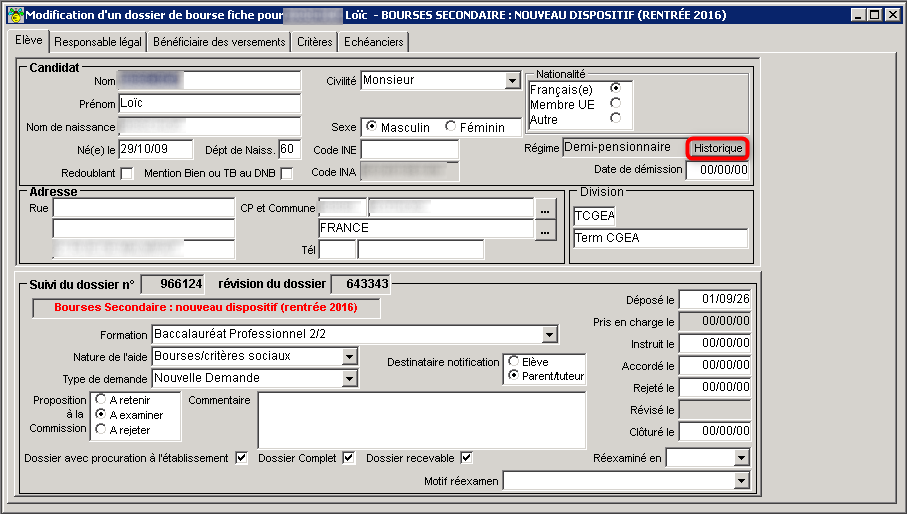
Task: Switch to the Responsable légal tab
Action: click(x=98, y=42)
